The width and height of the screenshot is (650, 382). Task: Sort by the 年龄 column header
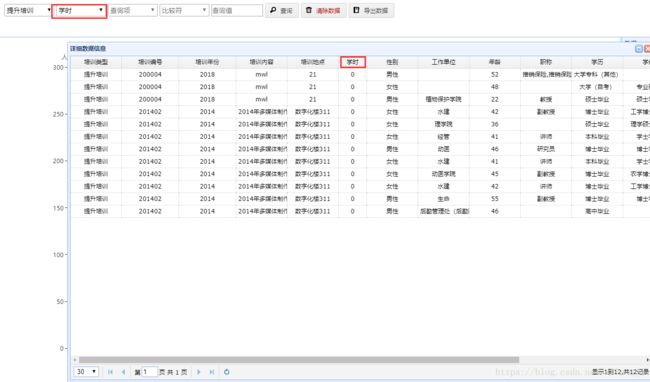click(x=495, y=62)
